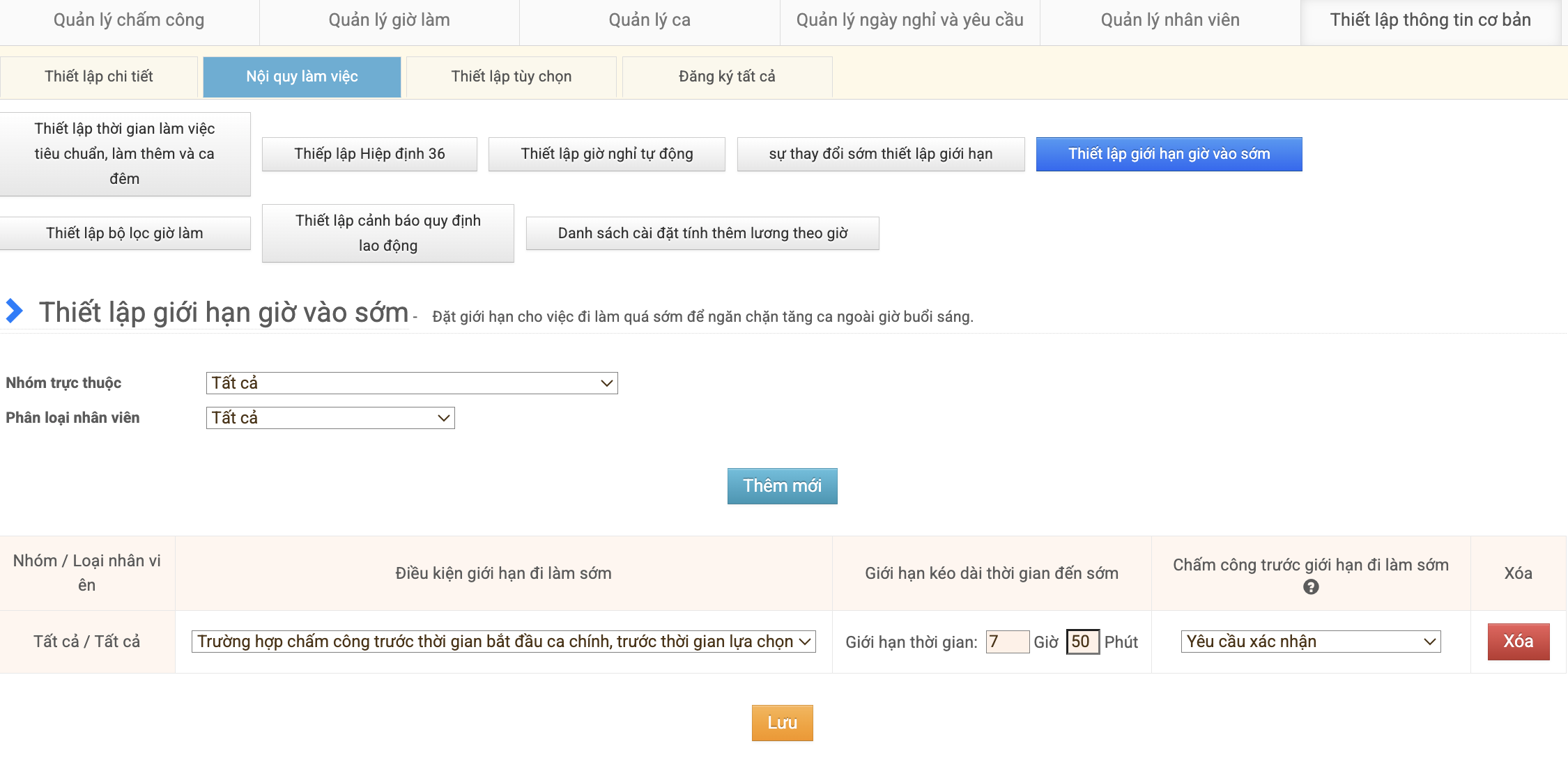Viewport: 1568px width, 769px height.
Task: Open the Quản lý ca tab
Action: [649, 20]
